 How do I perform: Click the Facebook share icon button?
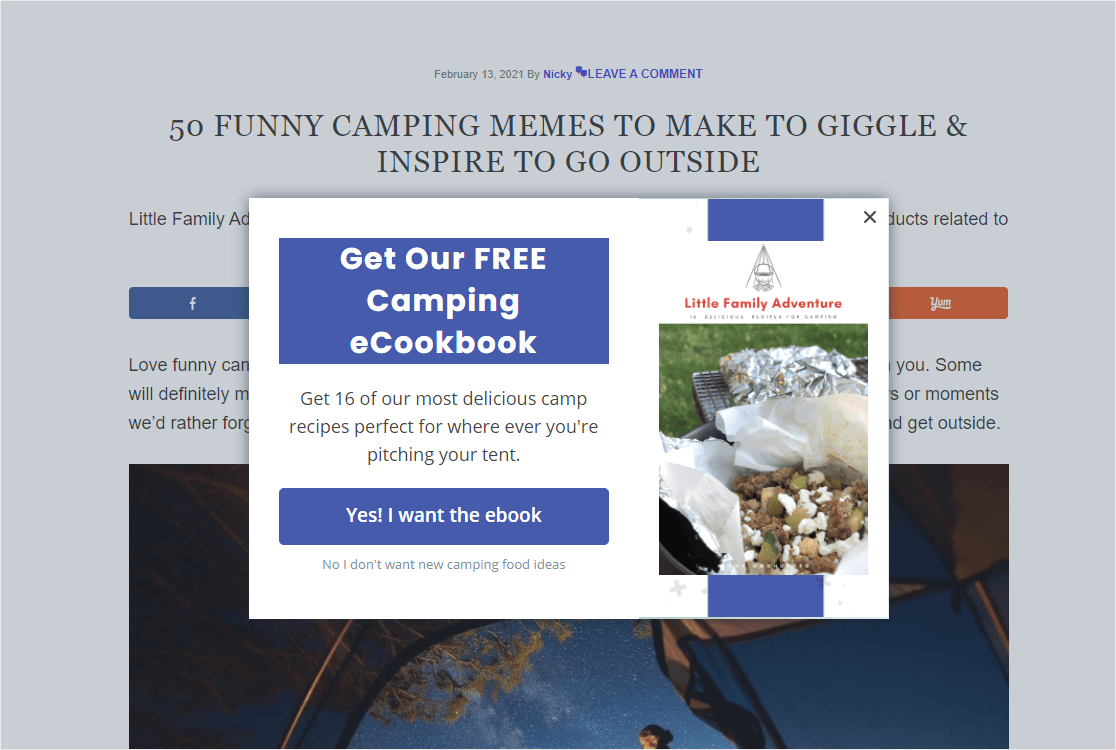pyautogui.click(x=189, y=303)
